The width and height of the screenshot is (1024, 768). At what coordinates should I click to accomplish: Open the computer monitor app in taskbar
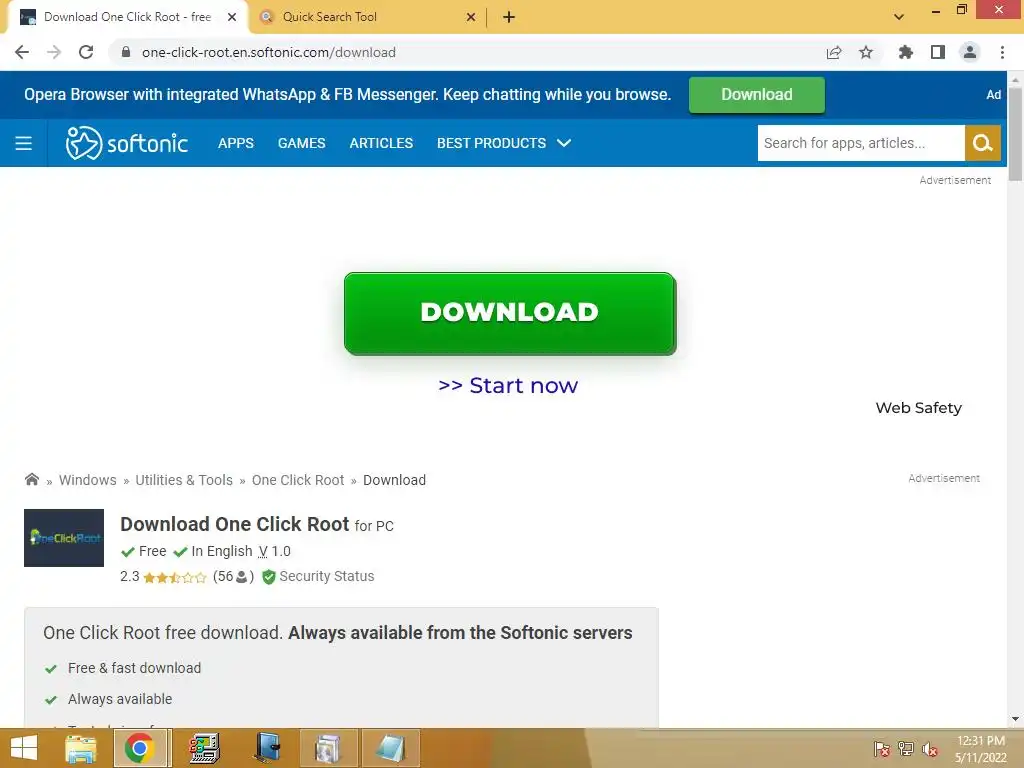point(204,748)
